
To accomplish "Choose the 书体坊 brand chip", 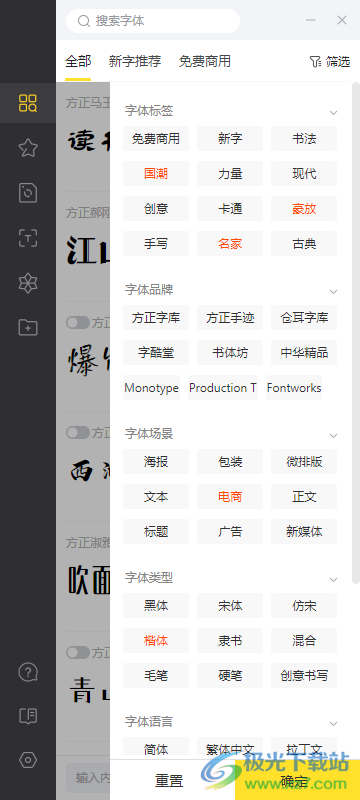I will [230, 353].
